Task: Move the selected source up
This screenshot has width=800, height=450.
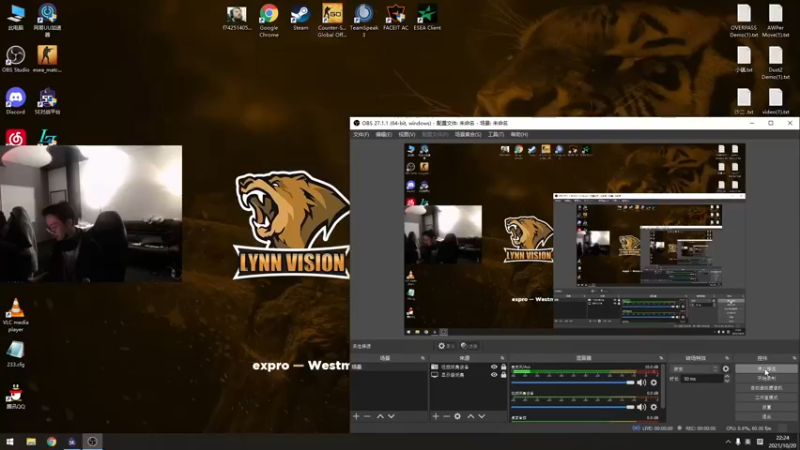Action: pyautogui.click(x=470, y=416)
